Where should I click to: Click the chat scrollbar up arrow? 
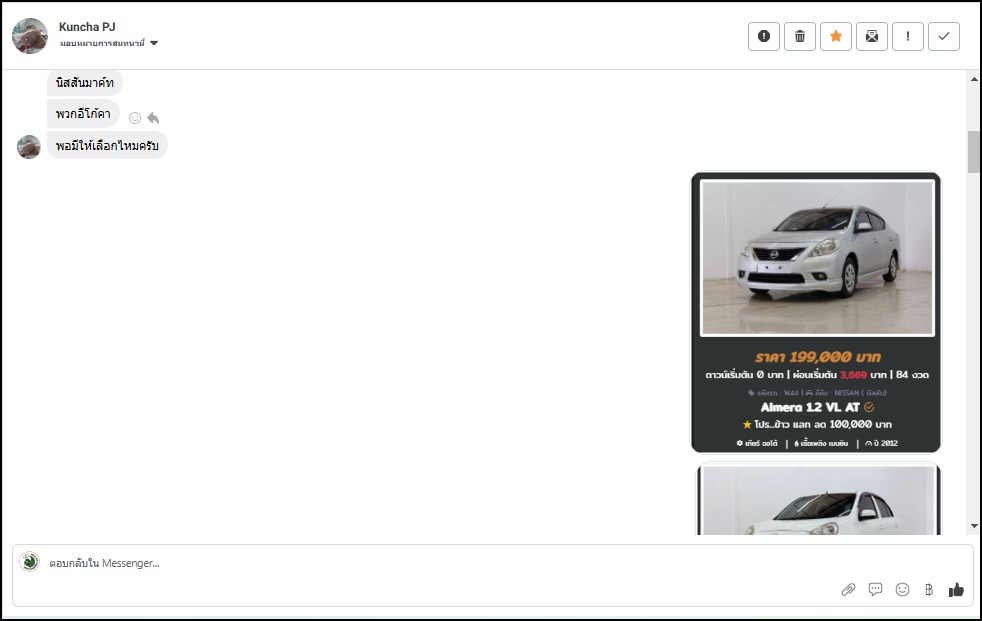coord(974,80)
